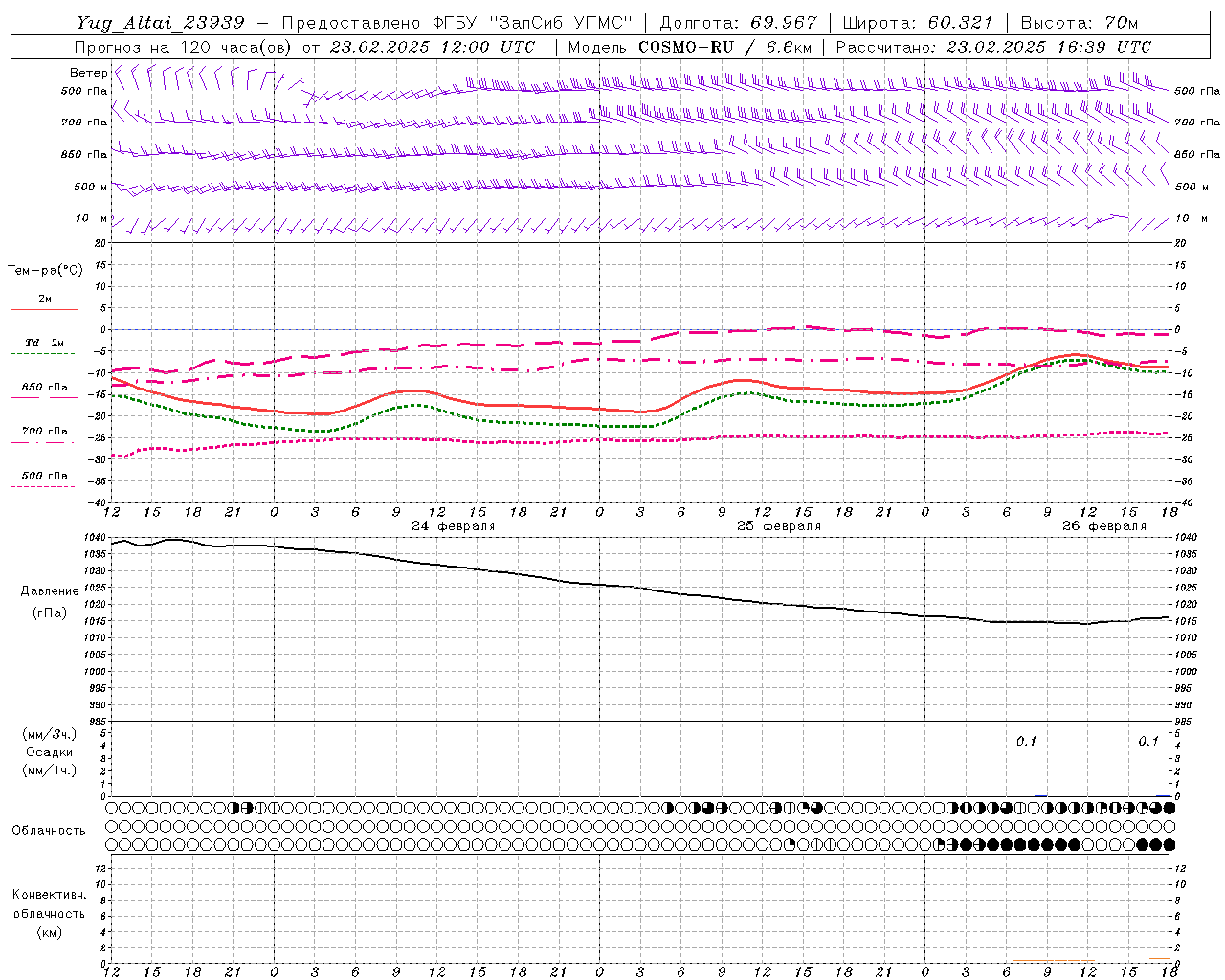Click the Конвективн. convective cloud label

[x=49, y=895]
